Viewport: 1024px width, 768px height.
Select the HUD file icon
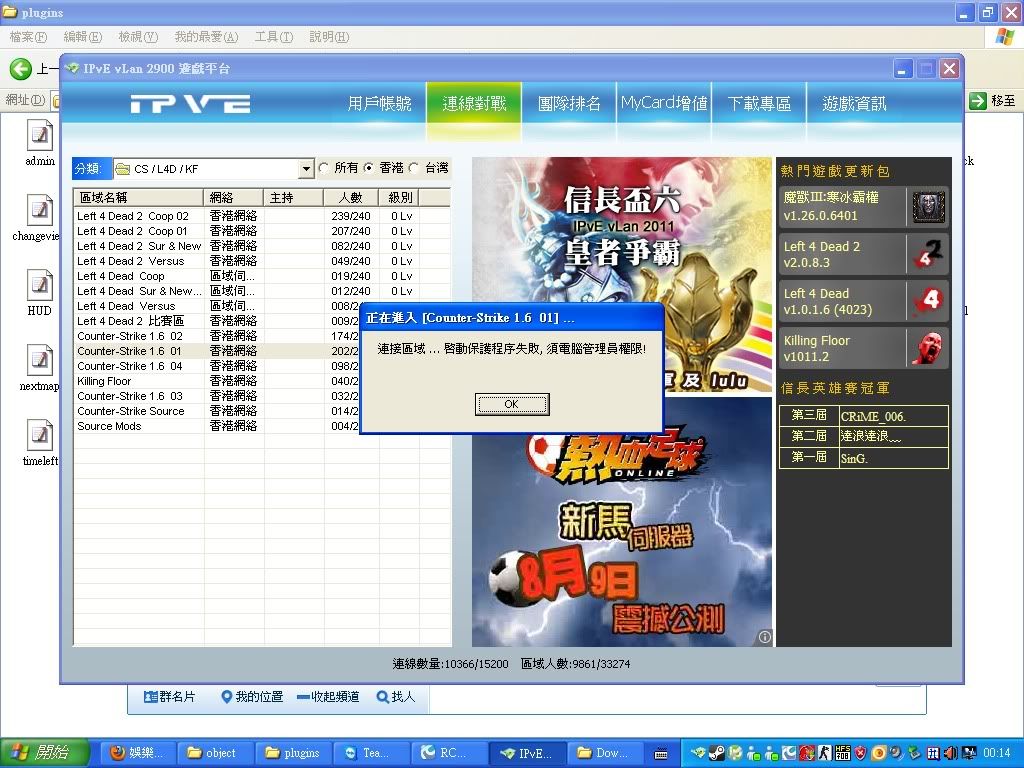(39, 285)
